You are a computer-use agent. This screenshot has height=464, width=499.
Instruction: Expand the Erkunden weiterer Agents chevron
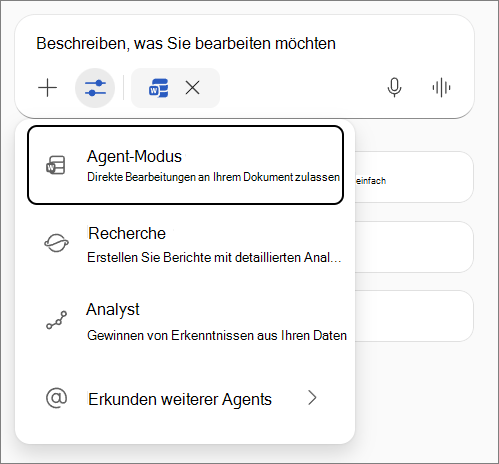click(x=312, y=398)
